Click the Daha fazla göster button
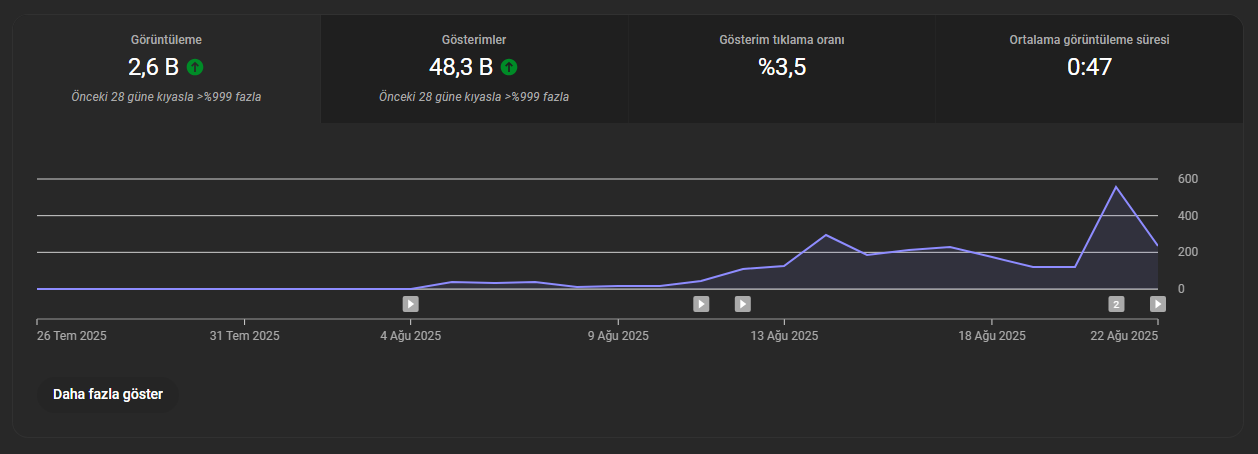This screenshot has height=454, width=1258. (x=108, y=394)
